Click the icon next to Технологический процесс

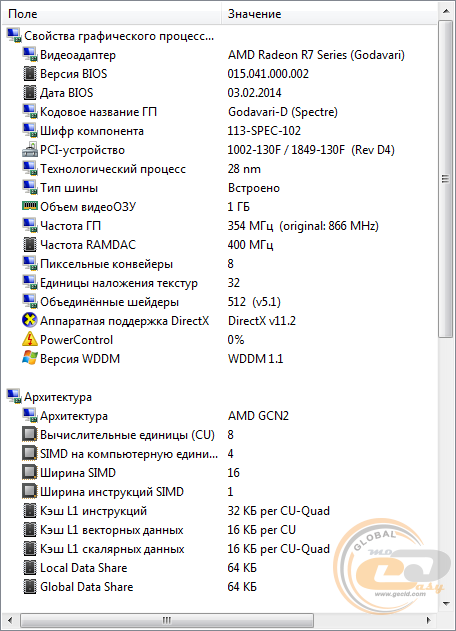(x=30, y=169)
